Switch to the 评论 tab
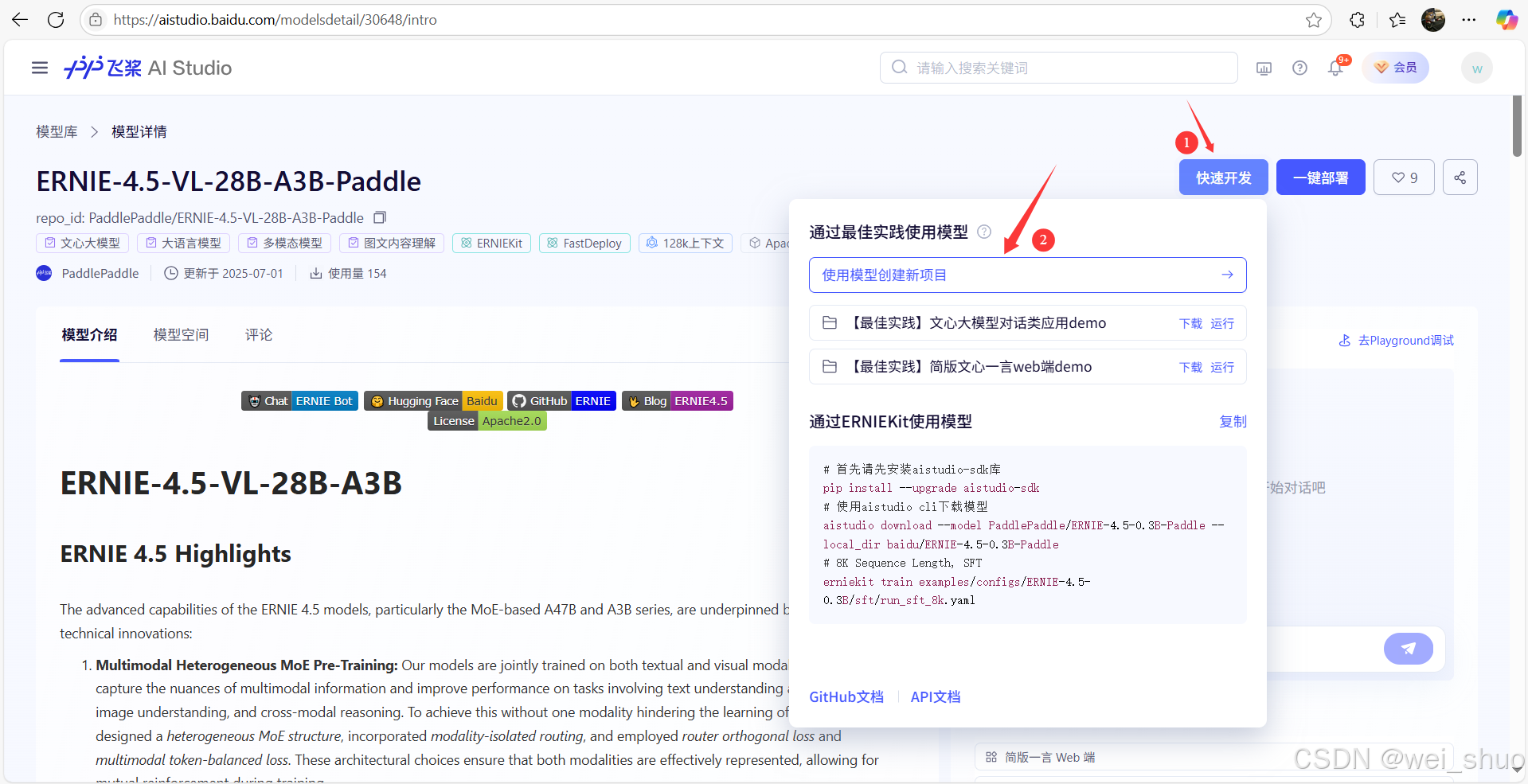1528x784 pixels. click(x=259, y=334)
